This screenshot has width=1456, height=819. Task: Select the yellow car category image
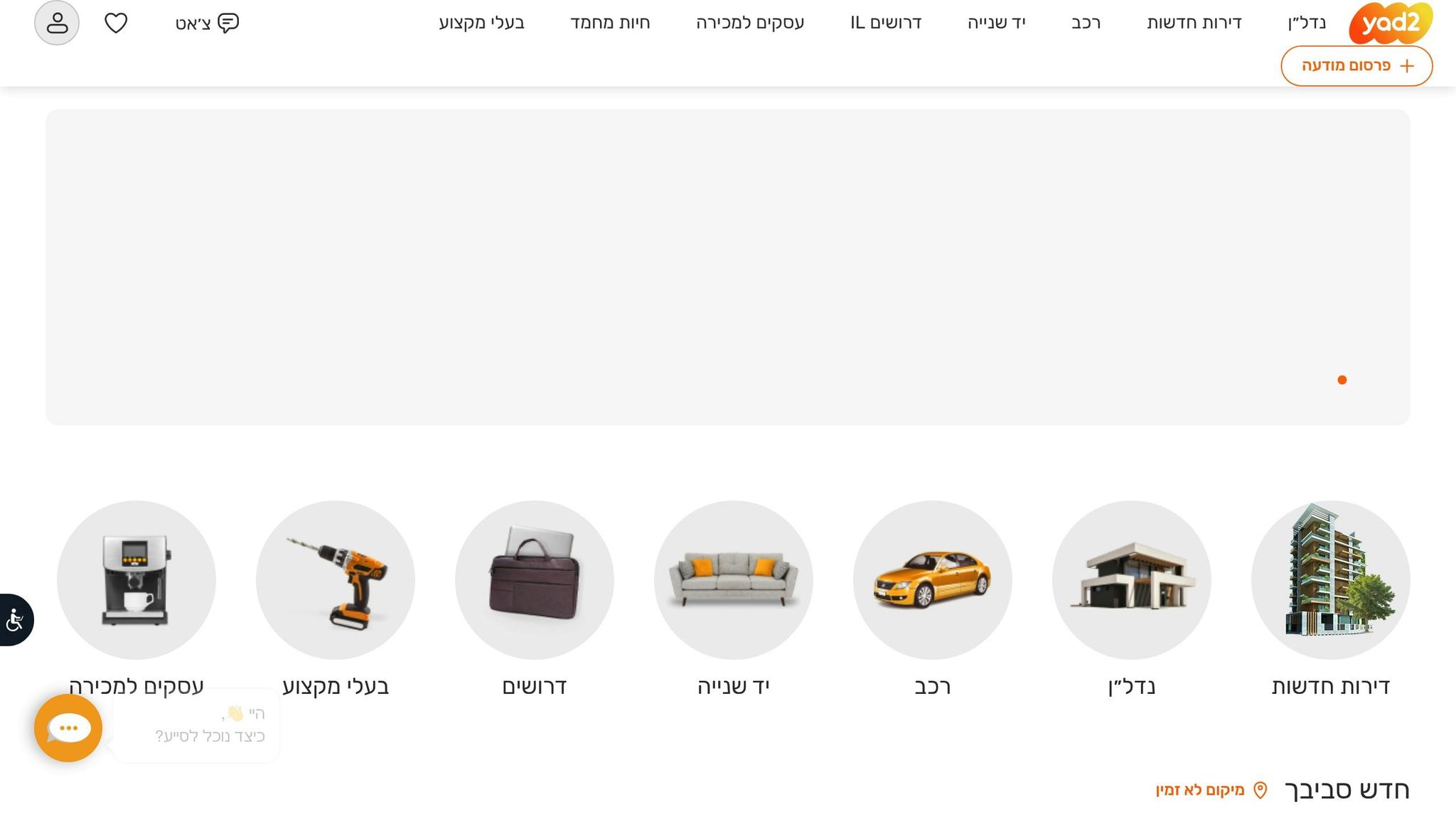(x=932, y=579)
